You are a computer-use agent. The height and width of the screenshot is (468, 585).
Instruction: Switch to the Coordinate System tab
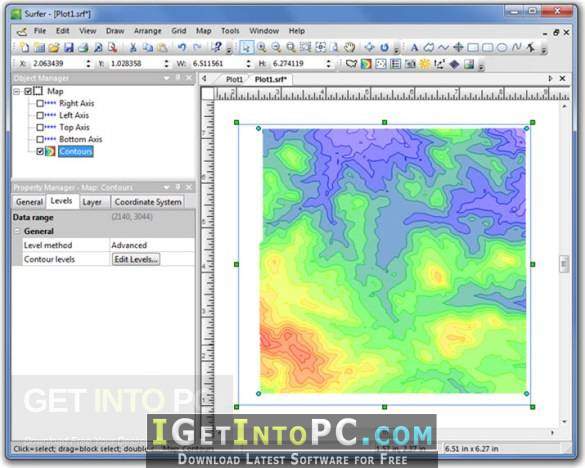click(x=148, y=202)
